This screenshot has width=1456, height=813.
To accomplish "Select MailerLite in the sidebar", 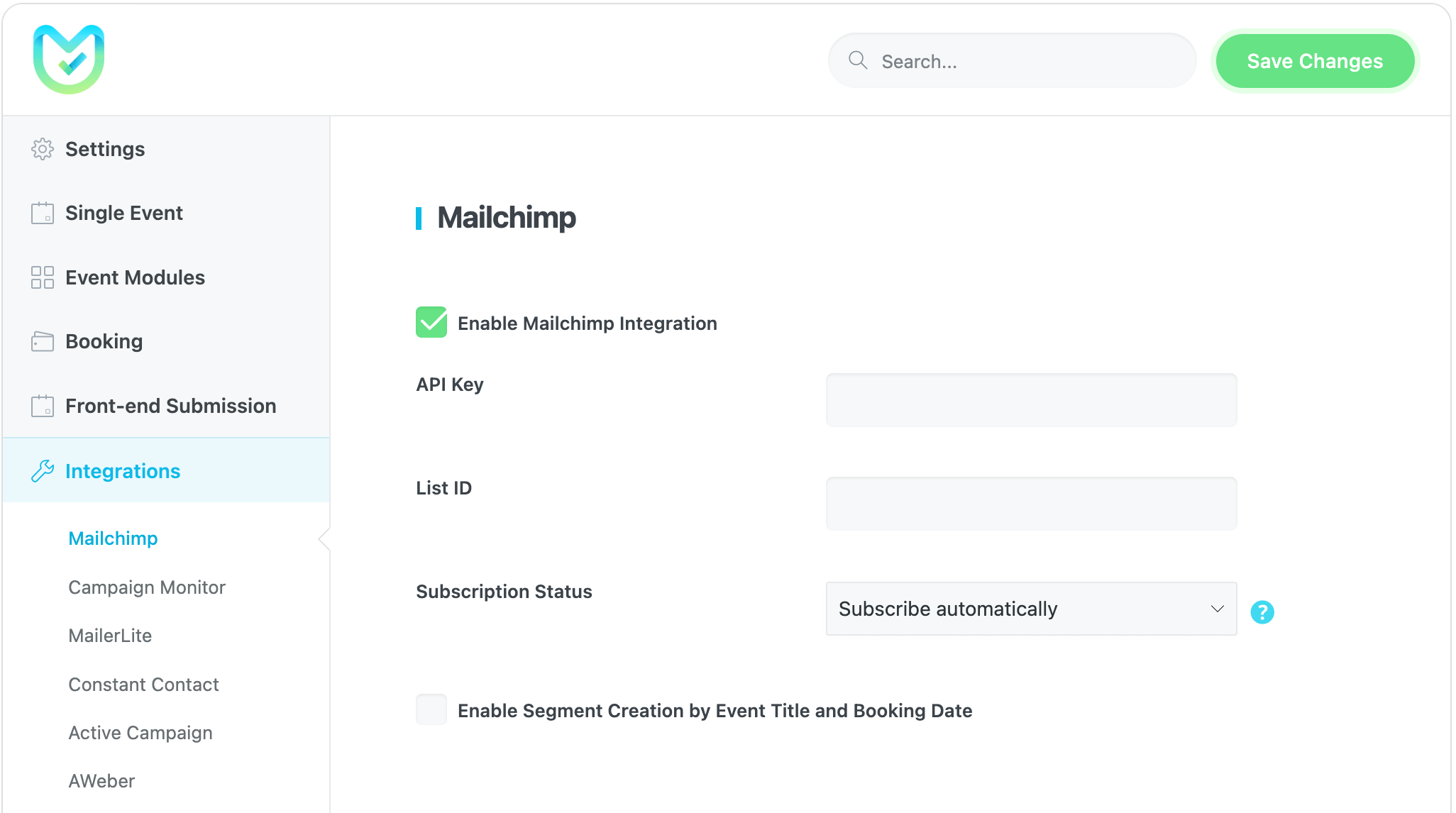I will (110, 636).
